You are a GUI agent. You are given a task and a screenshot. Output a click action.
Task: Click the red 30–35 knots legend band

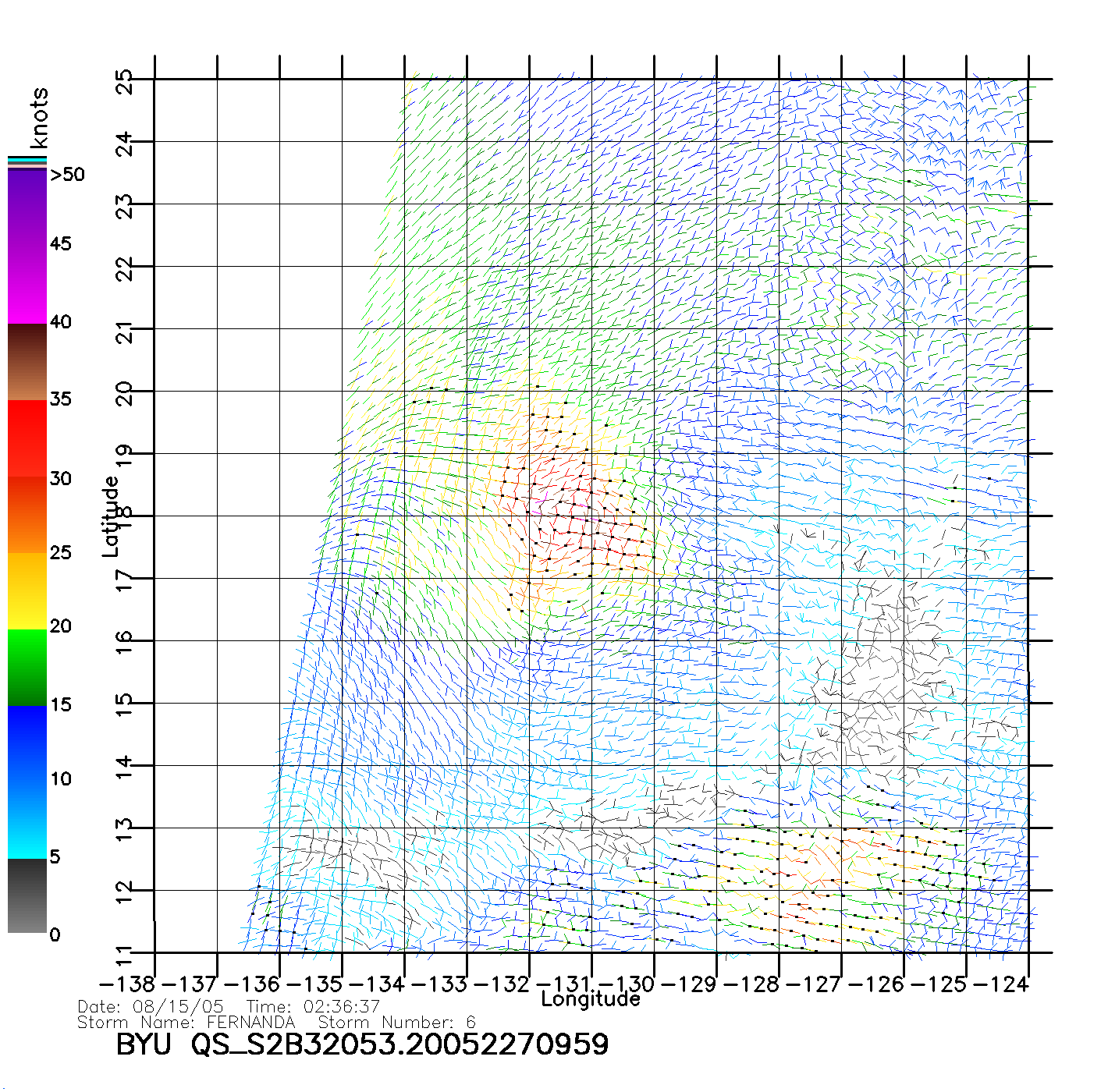tap(27, 438)
